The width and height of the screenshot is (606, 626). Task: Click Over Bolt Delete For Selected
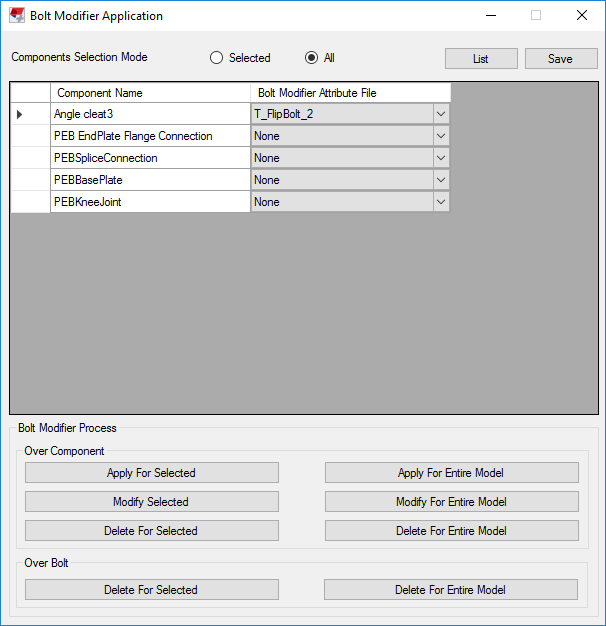tap(152, 590)
